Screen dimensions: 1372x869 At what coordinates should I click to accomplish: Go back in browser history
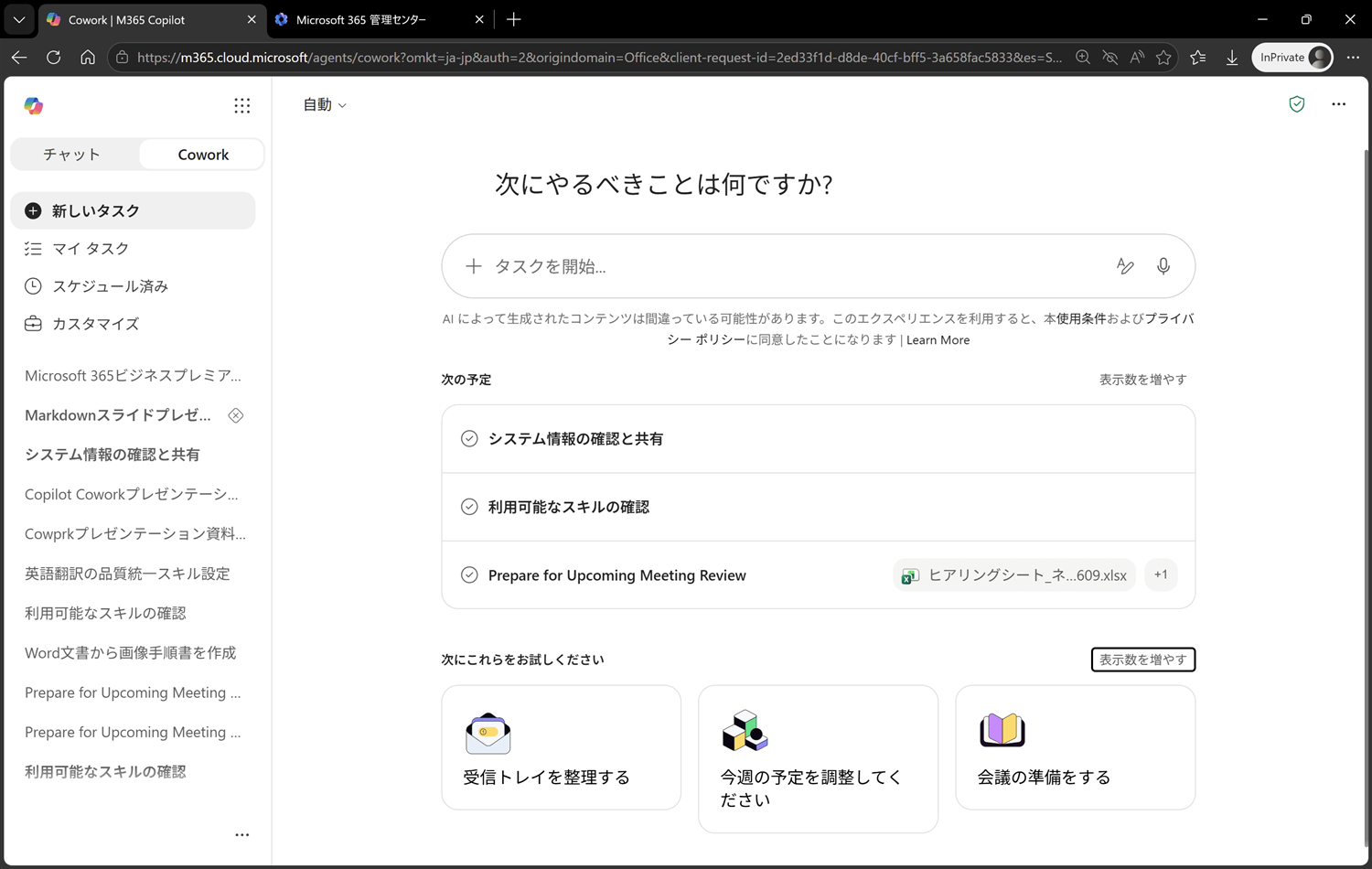(19, 58)
